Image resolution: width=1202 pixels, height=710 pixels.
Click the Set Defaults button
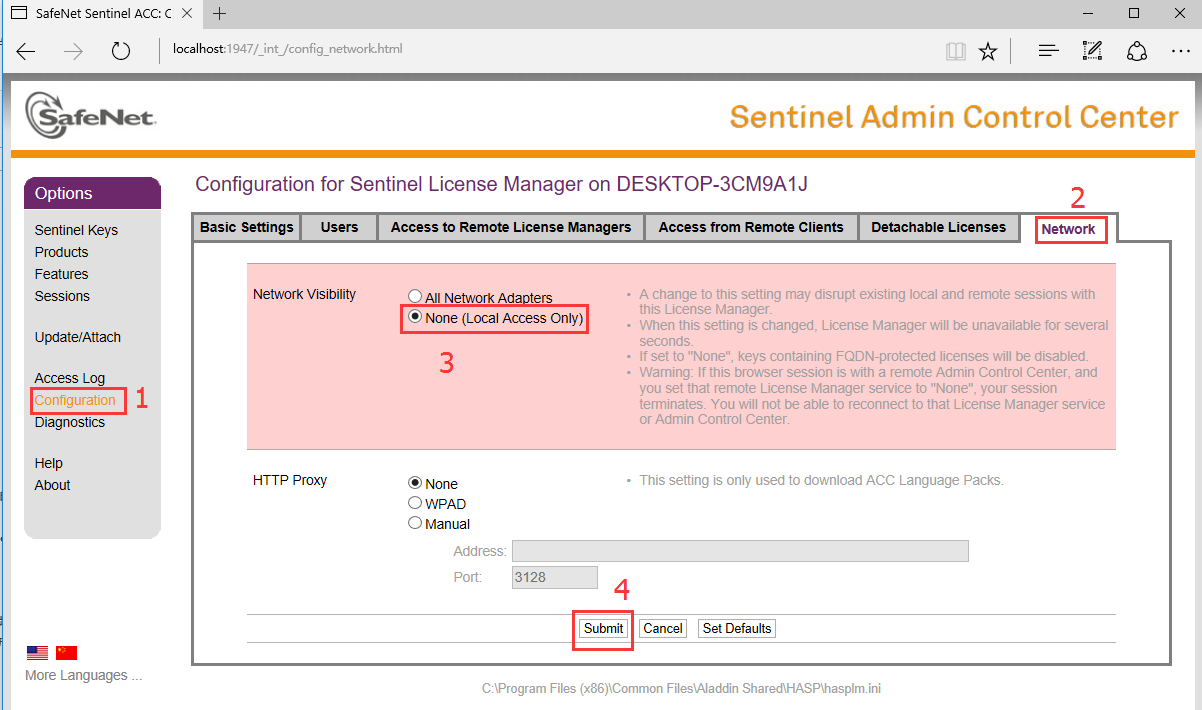point(737,629)
